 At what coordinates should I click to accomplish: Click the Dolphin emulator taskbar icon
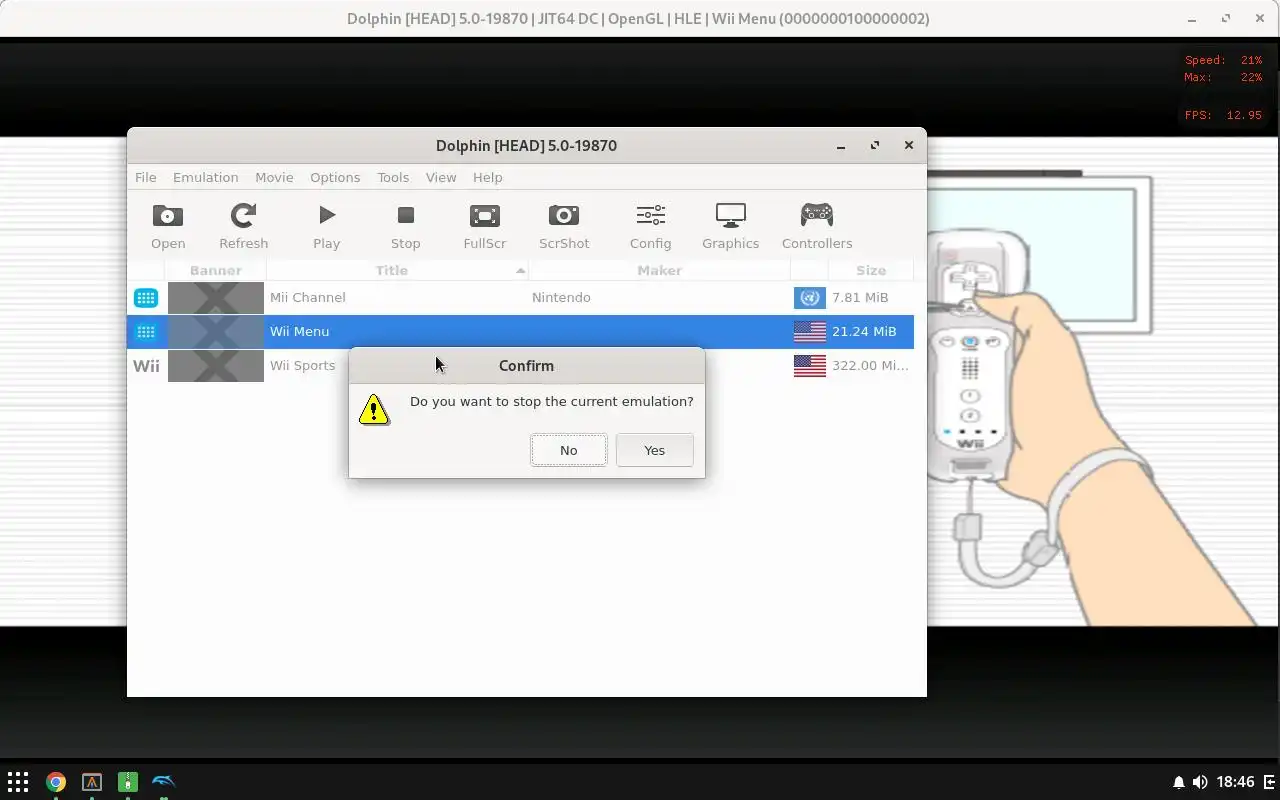pos(163,781)
